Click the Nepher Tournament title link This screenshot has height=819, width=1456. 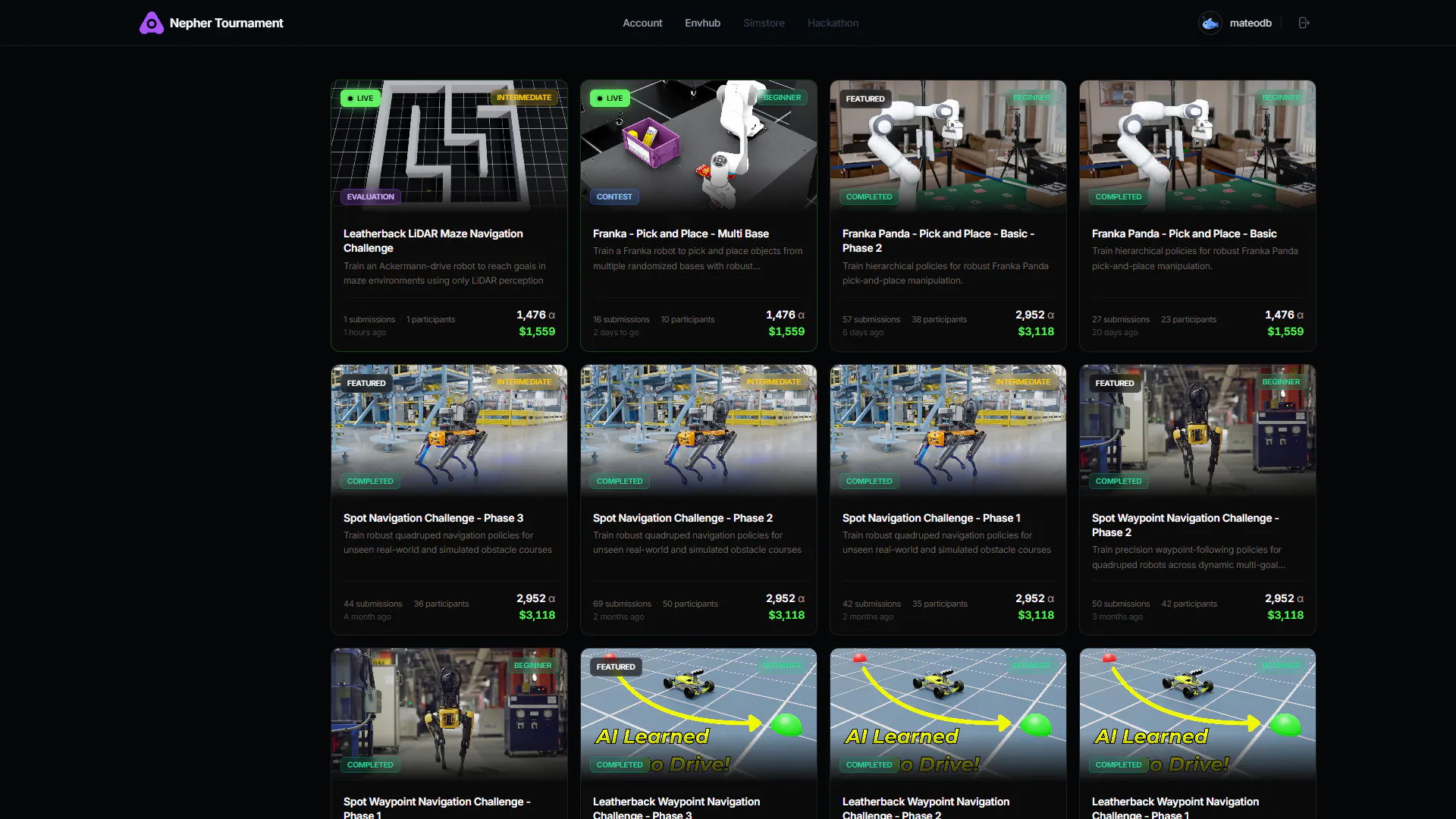(226, 23)
